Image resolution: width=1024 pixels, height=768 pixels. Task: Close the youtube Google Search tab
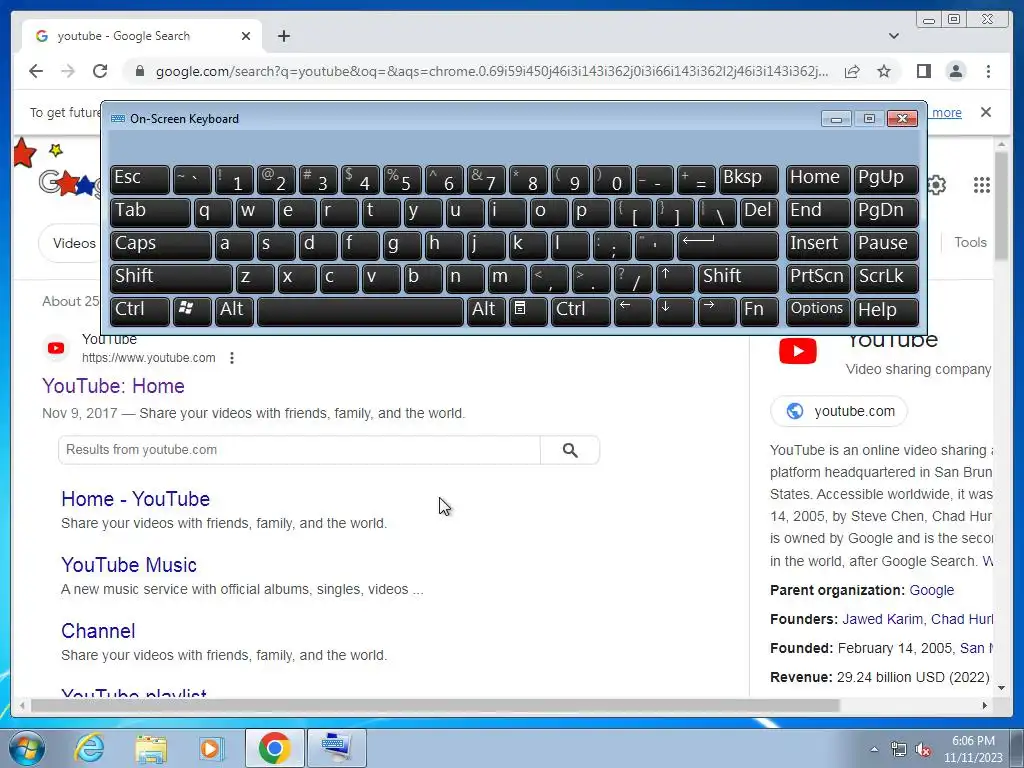(x=246, y=36)
